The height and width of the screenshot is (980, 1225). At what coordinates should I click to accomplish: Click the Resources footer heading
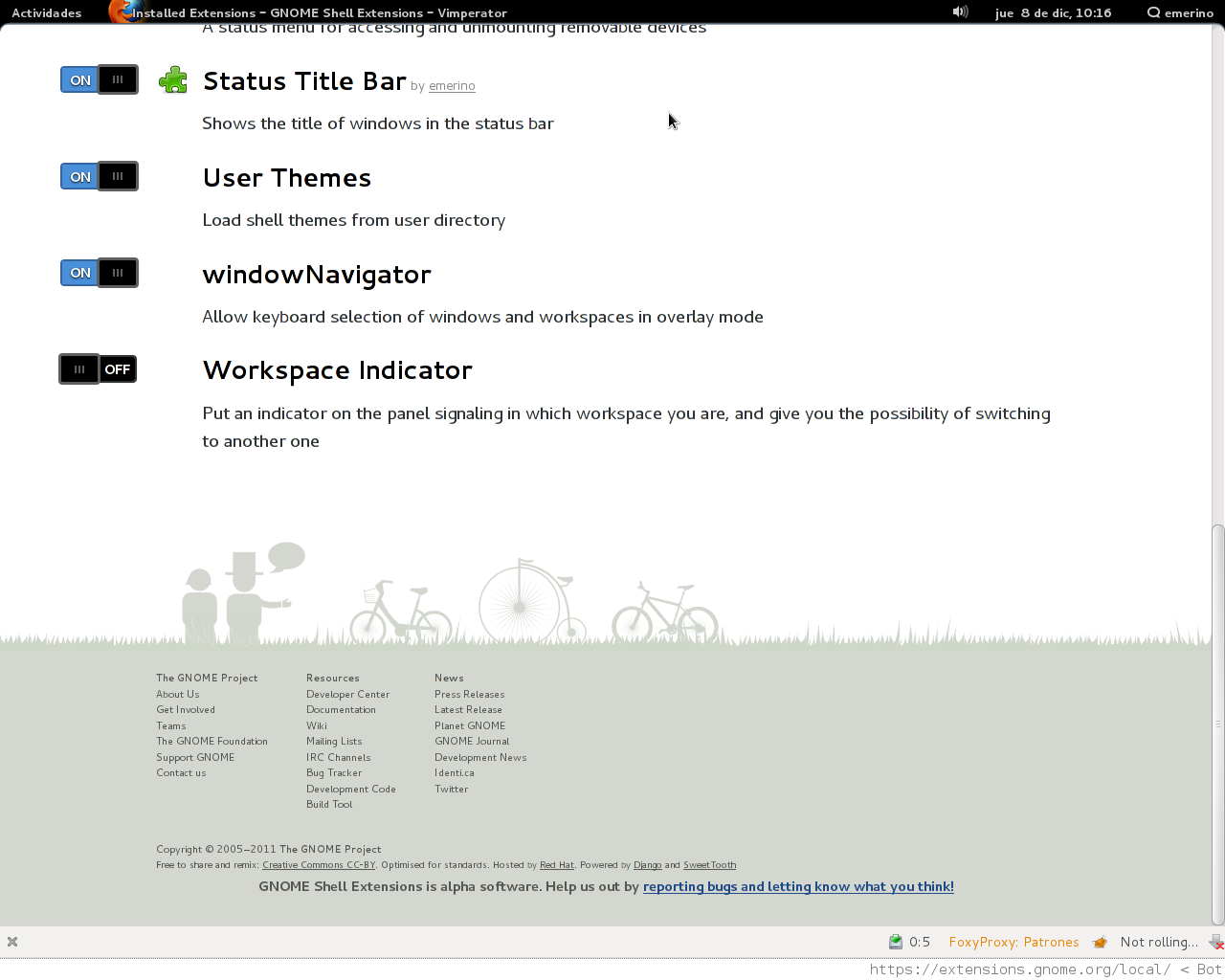(x=333, y=678)
